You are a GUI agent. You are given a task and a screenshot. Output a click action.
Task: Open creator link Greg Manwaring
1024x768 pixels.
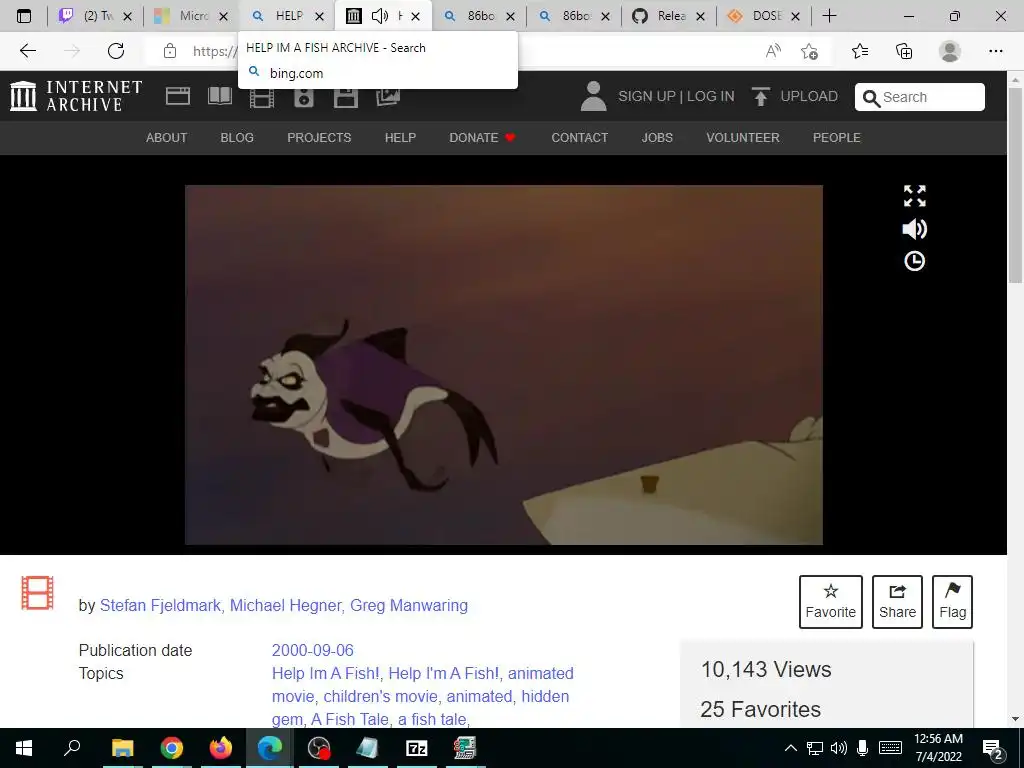(x=409, y=605)
